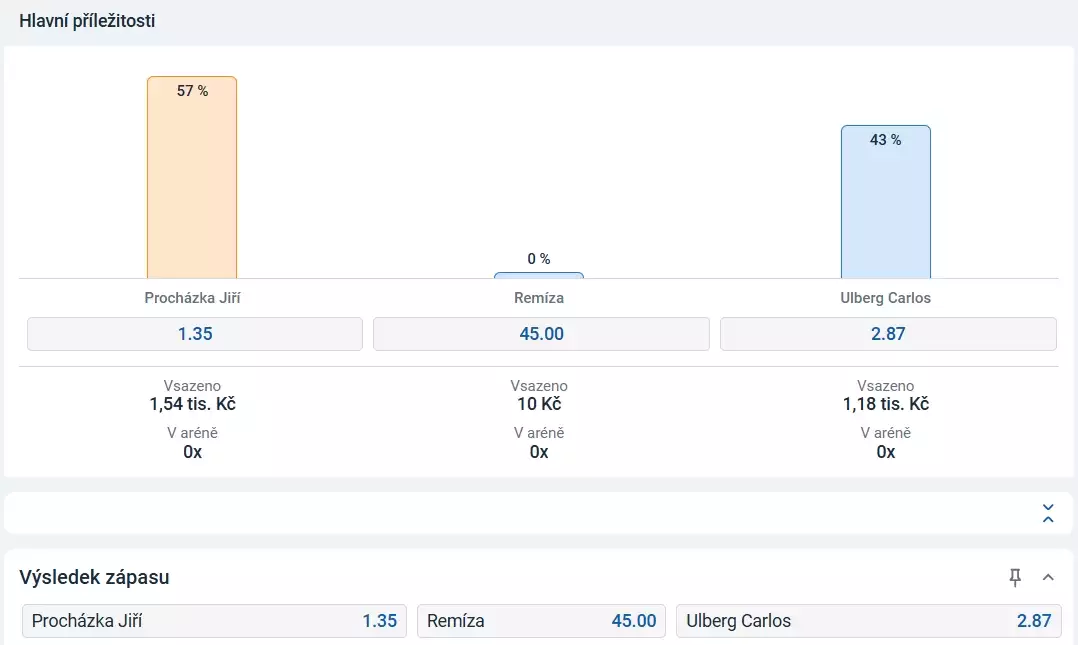
Task: Click the blue 43 % bar
Action: coord(885,202)
